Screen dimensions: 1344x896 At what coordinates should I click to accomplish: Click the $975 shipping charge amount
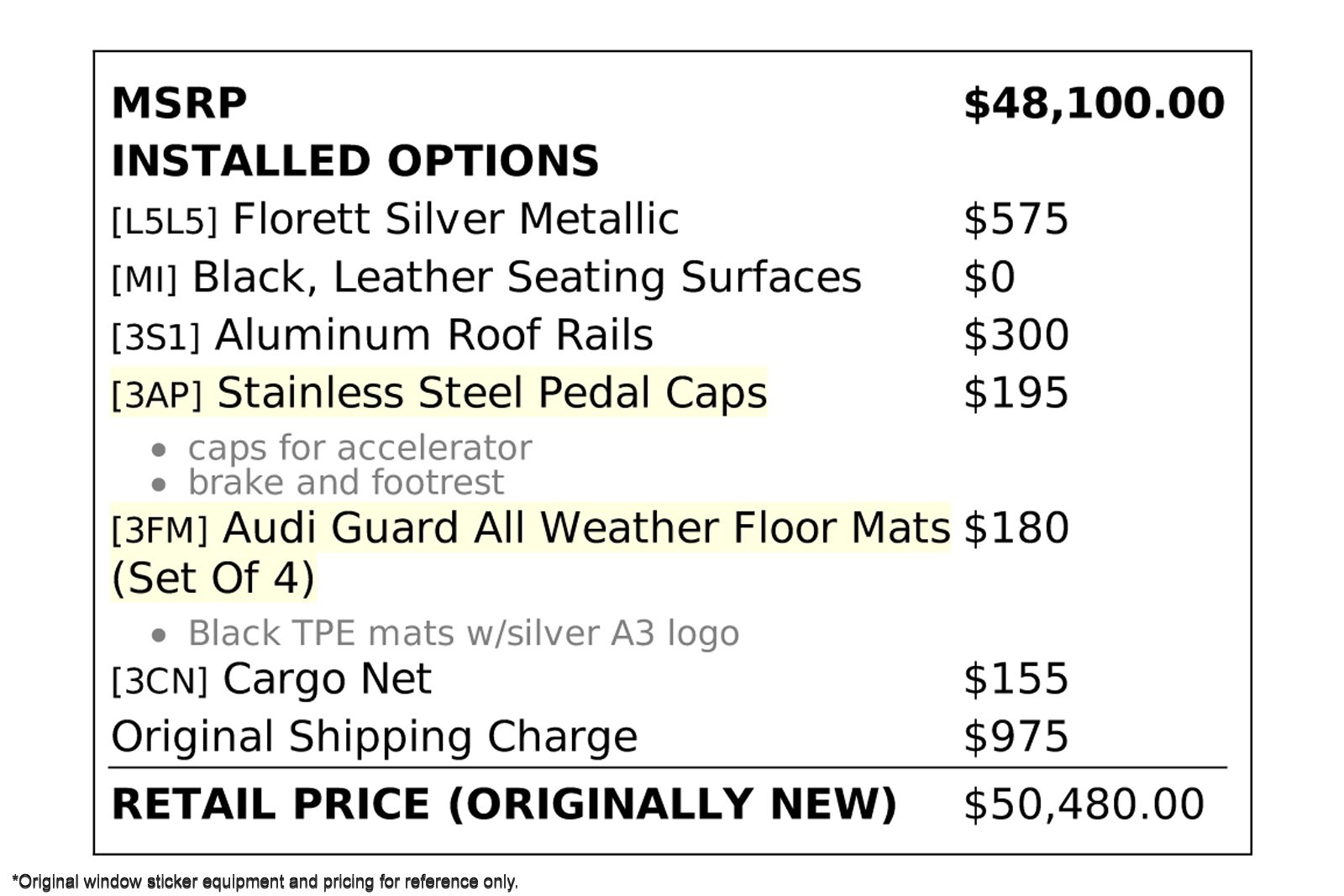click(x=1016, y=736)
